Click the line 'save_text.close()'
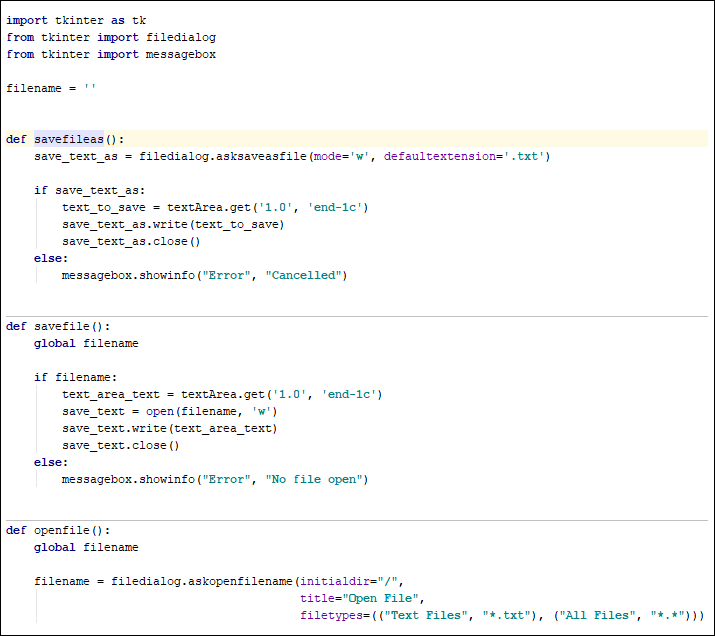The height and width of the screenshot is (636, 715). coord(121,445)
